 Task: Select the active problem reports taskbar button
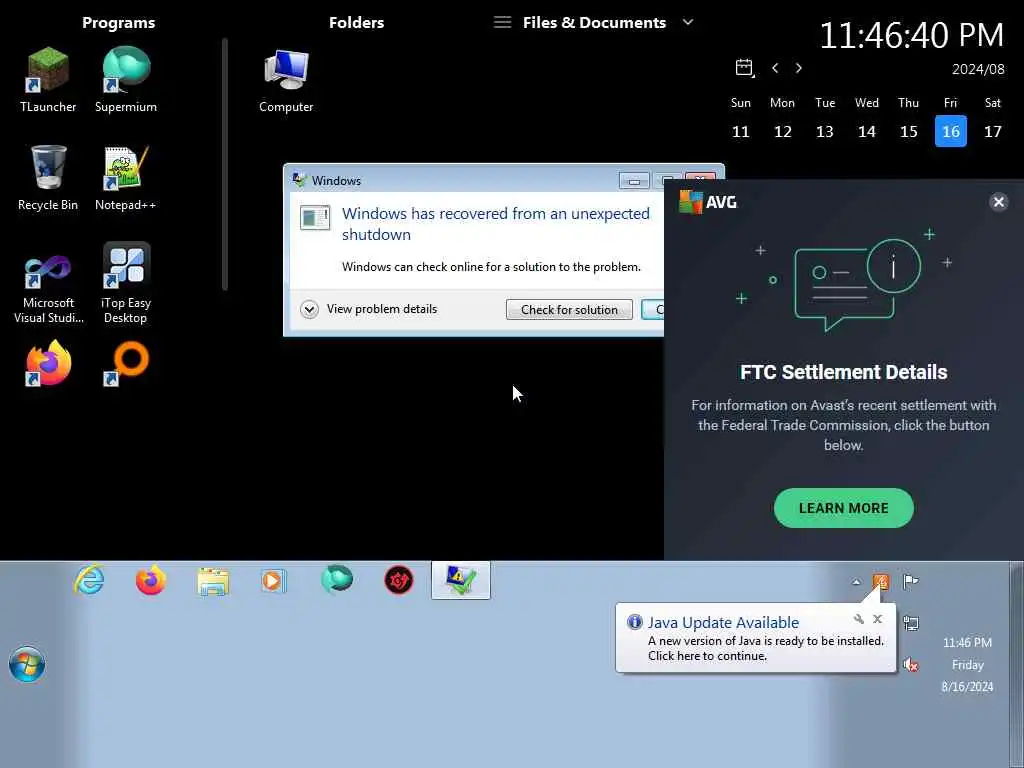pos(460,580)
